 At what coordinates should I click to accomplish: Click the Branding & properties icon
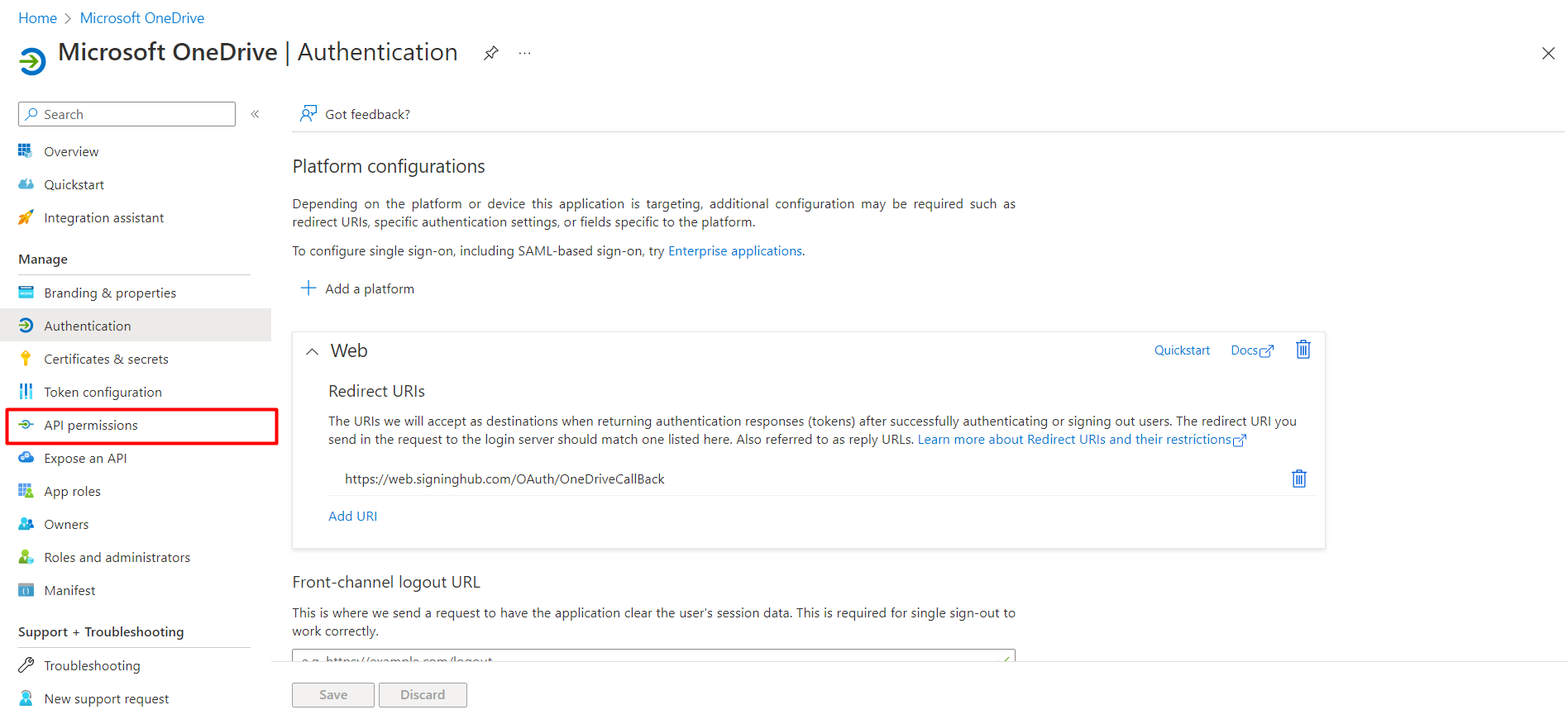tap(26, 293)
